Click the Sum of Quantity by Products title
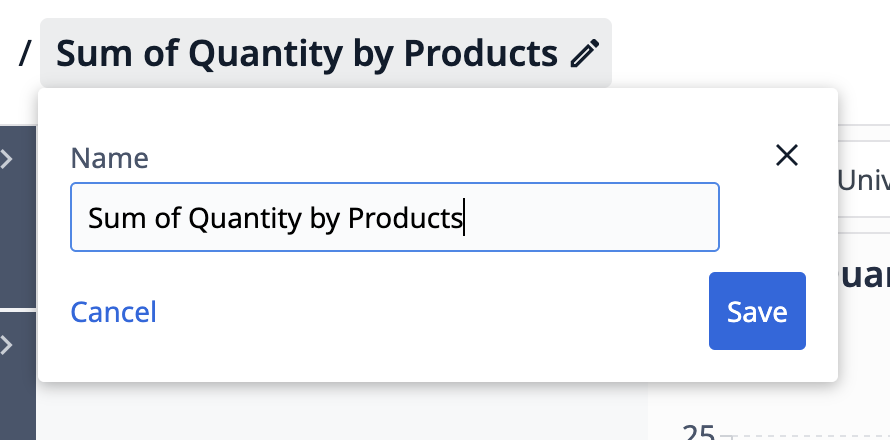The width and height of the screenshot is (890, 440). 307,53
